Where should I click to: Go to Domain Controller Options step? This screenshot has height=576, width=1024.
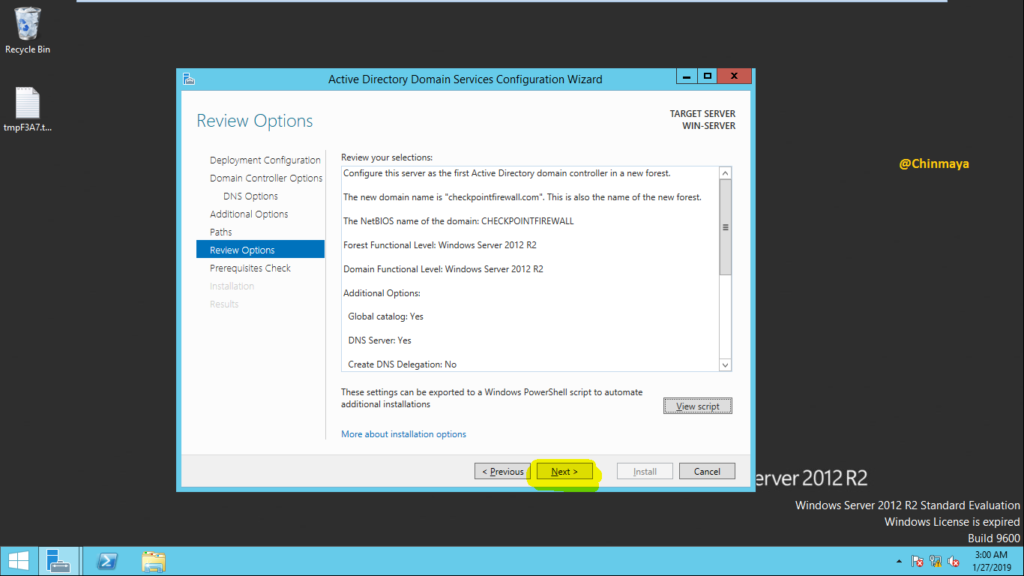click(x=266, y=178)
